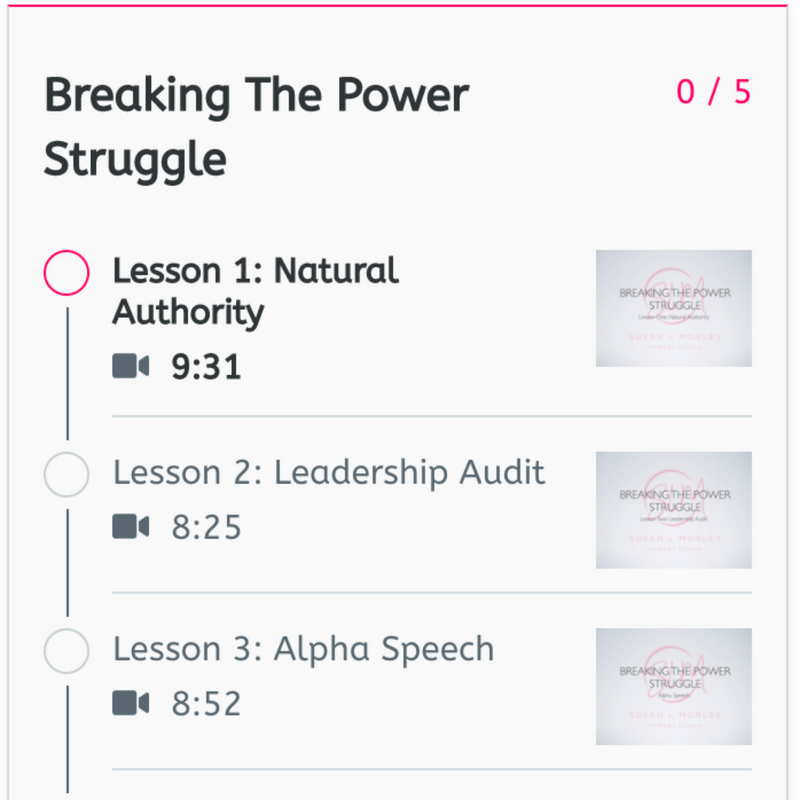Open Lesson 2: Leadership Audit
Screen dimensions: 800x800
pyautogui.click(x=329, y=473)
